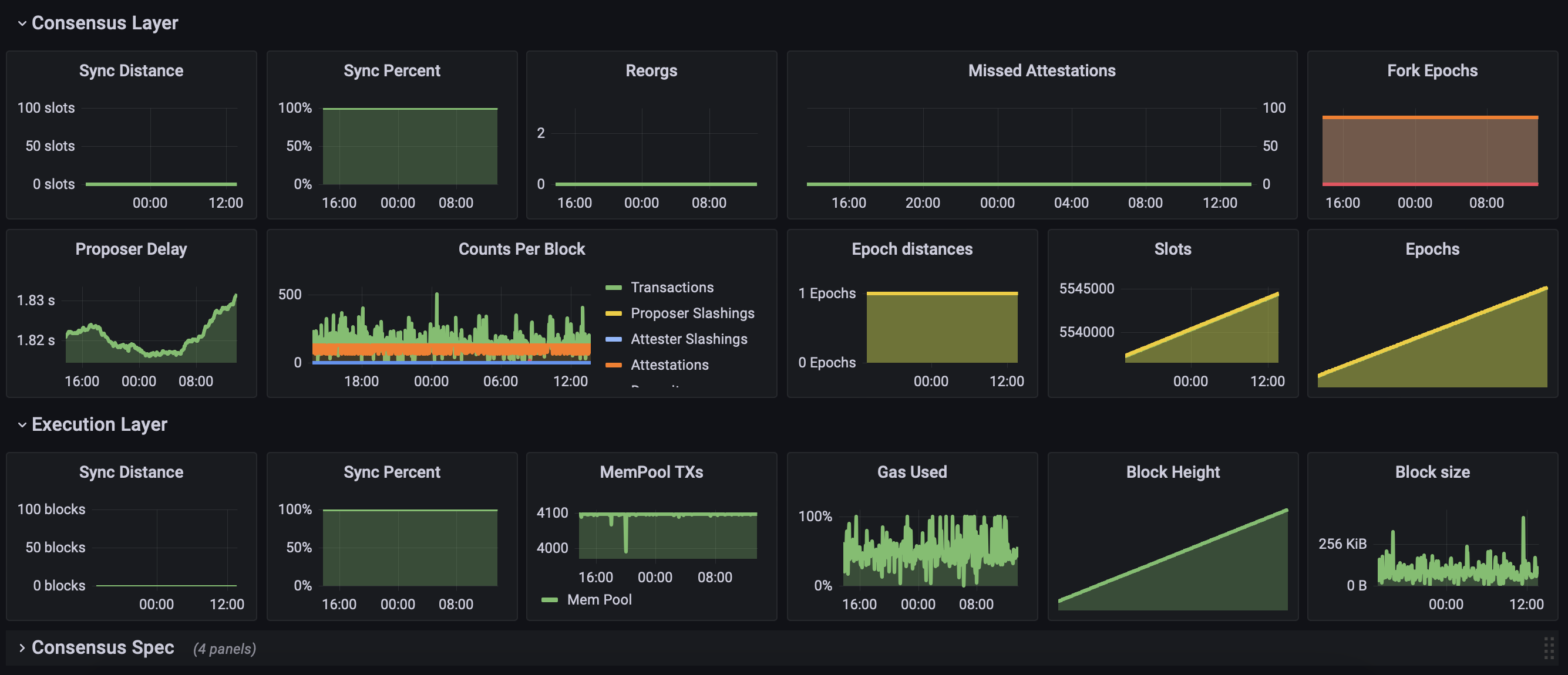Screen dimensions: 1568x675
Task: Click the Consensus Spec row title text
Action: (103, 648)
